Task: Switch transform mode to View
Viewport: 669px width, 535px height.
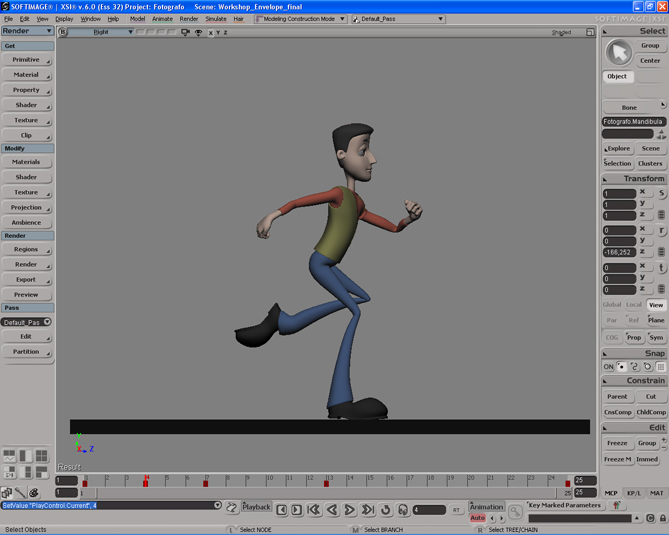Action: (655, 305)
